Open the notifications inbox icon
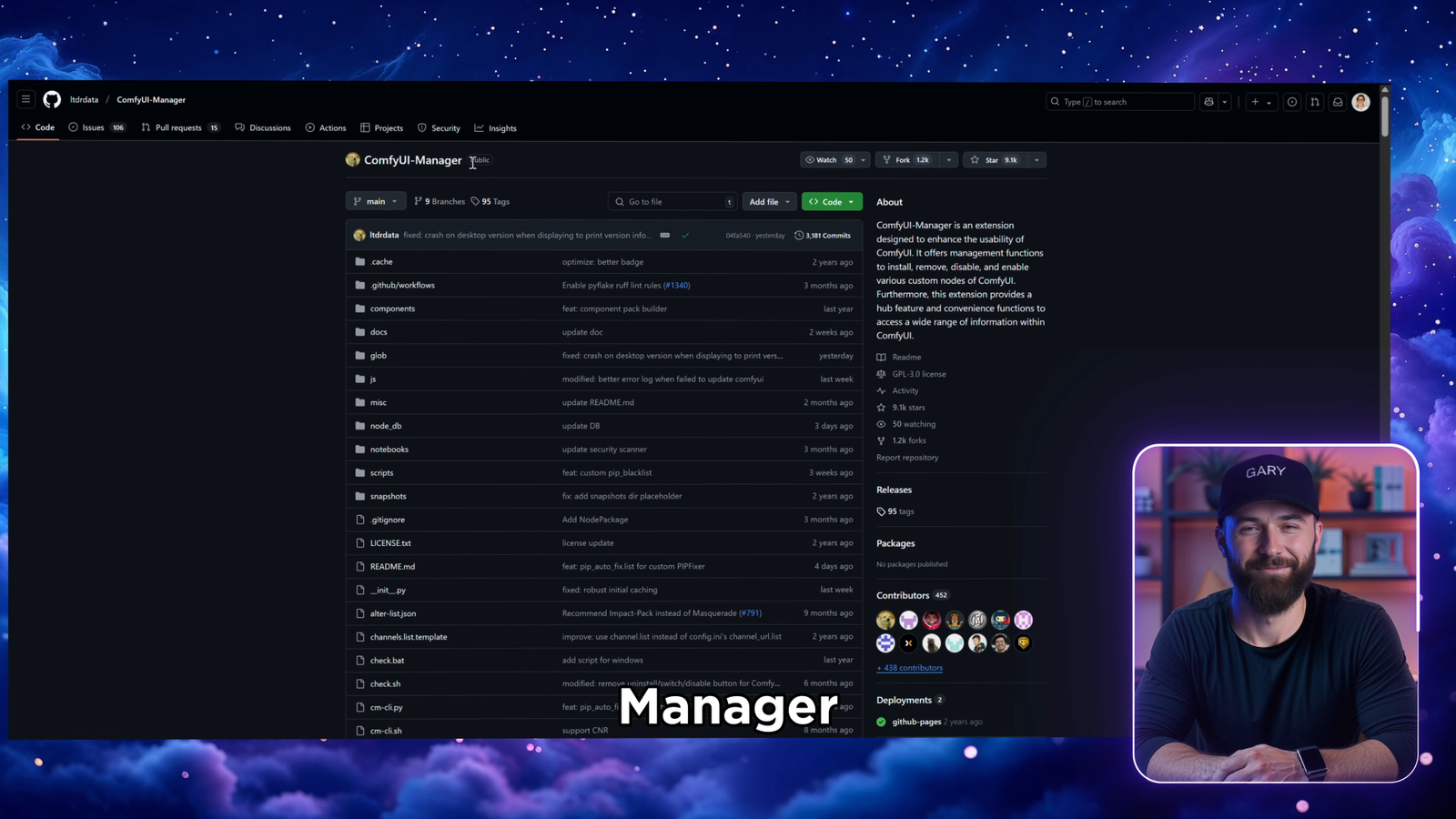This screenshot has width=1456, height=819. (x=1338, y=102)
